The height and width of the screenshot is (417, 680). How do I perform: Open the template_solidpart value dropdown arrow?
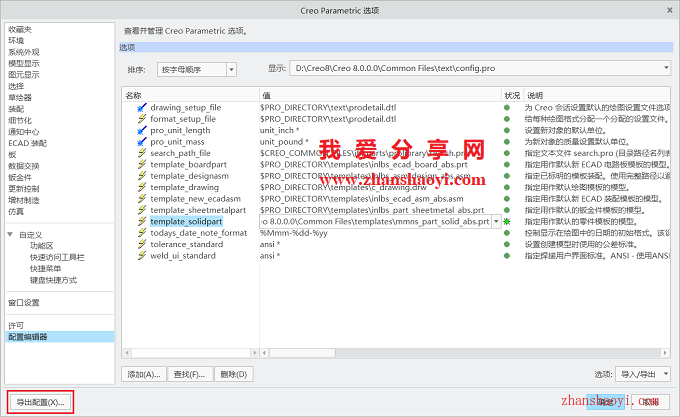[496, 222]
